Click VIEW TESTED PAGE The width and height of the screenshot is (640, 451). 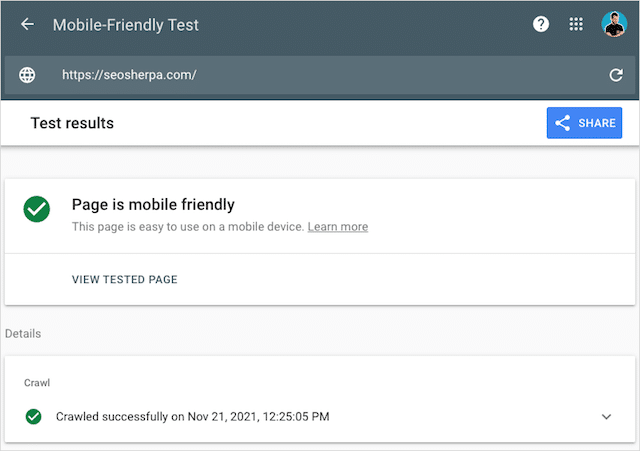[x=124, y=280]
